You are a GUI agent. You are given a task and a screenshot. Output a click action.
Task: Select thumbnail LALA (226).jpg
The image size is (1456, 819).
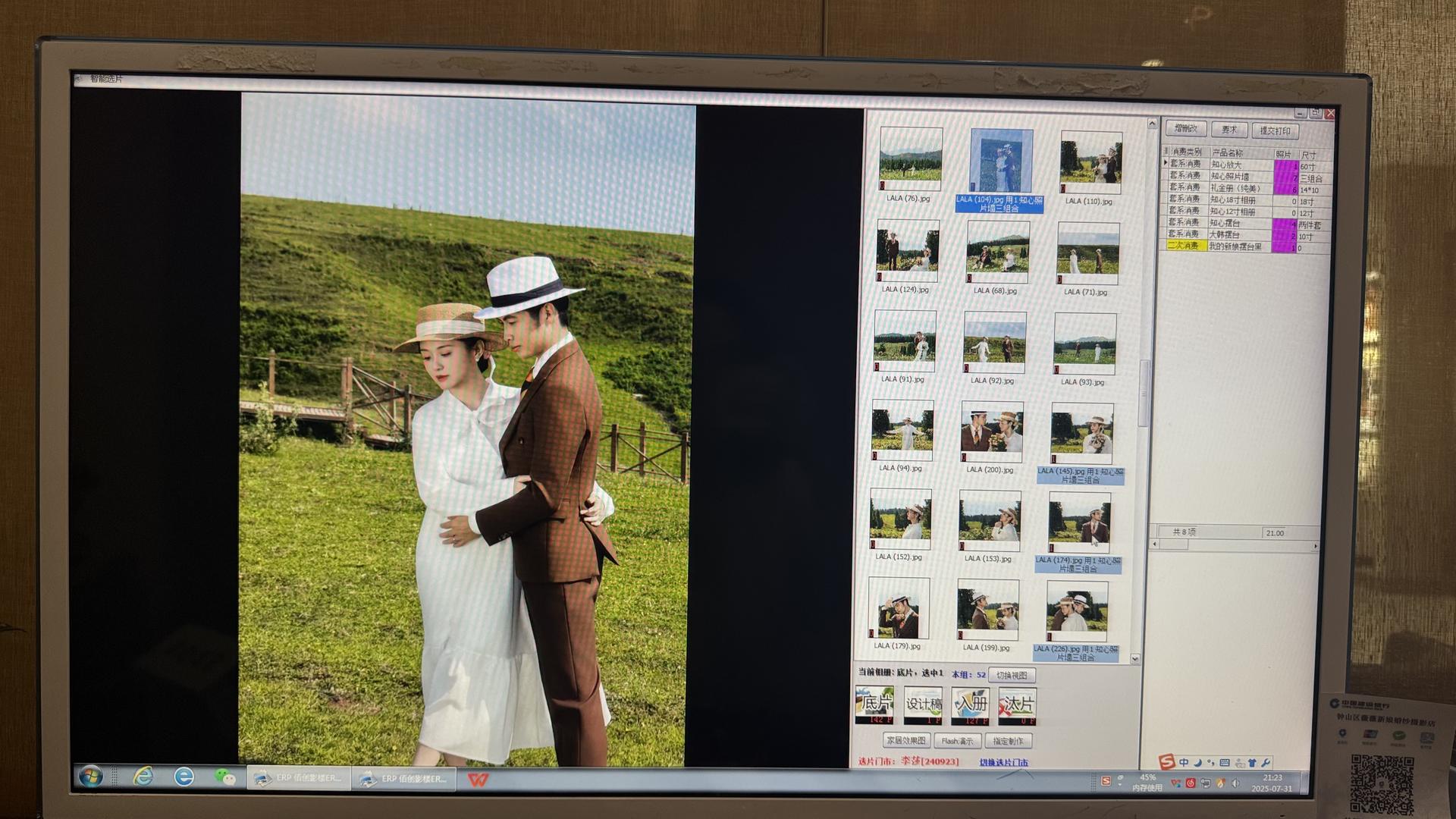[1077, 611]
